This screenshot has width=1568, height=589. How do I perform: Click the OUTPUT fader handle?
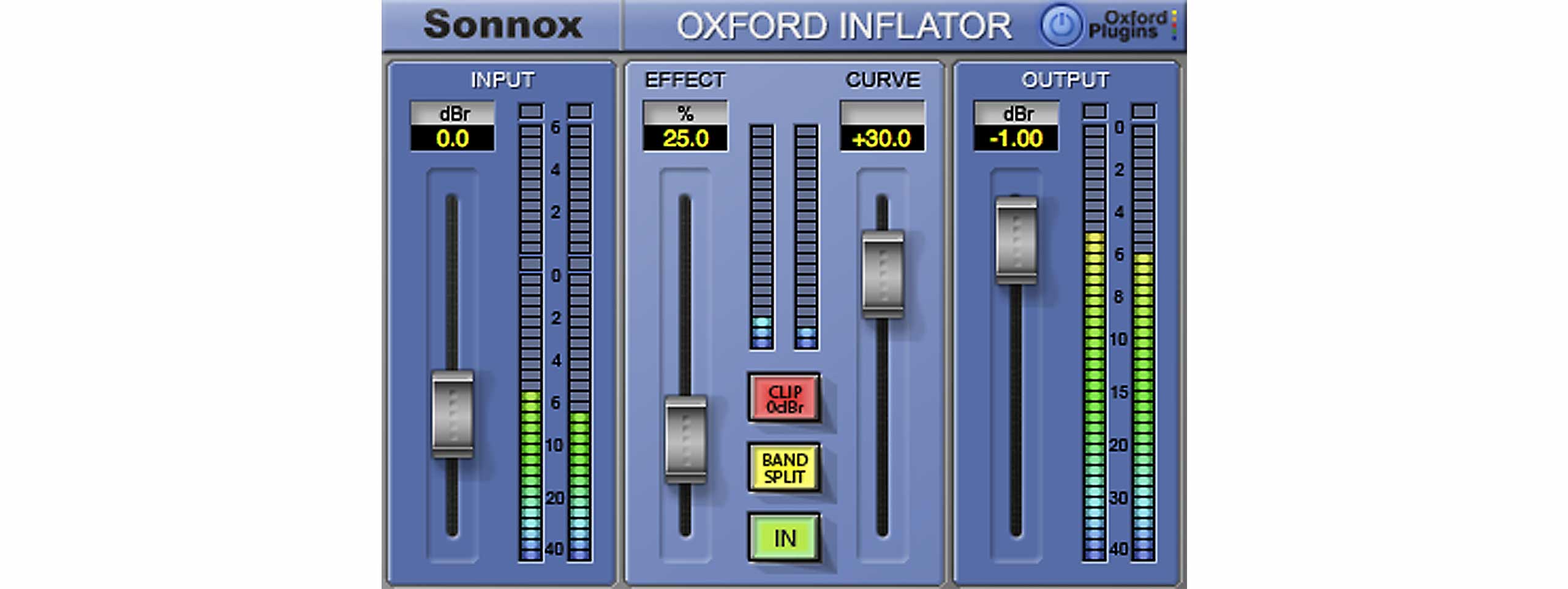(1016, 240)
